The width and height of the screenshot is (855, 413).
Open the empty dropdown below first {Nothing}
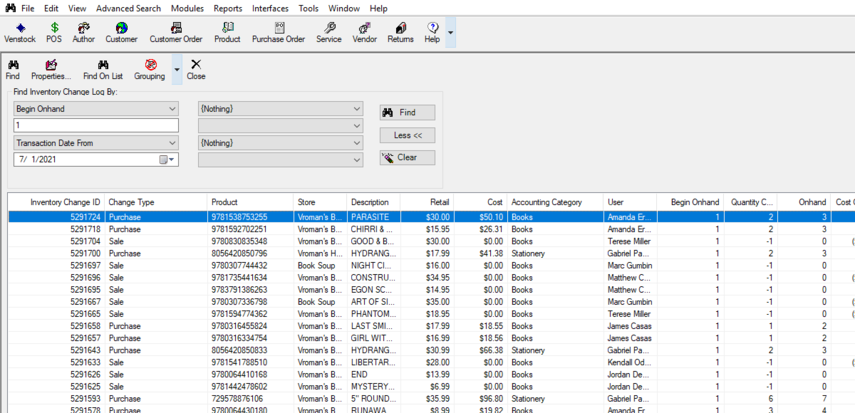click(280, 126)
